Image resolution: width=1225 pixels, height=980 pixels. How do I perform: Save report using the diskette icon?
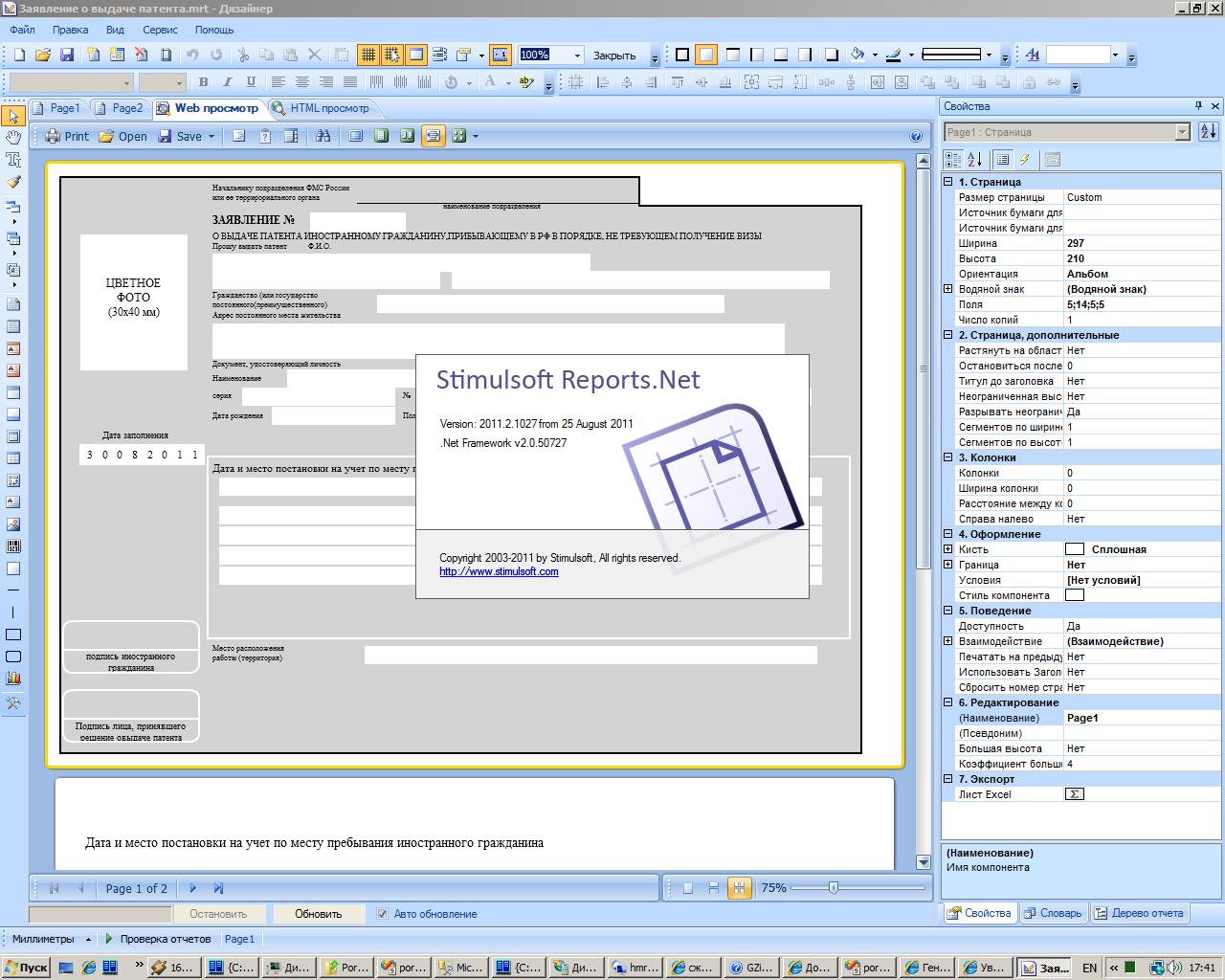[67, 55]
